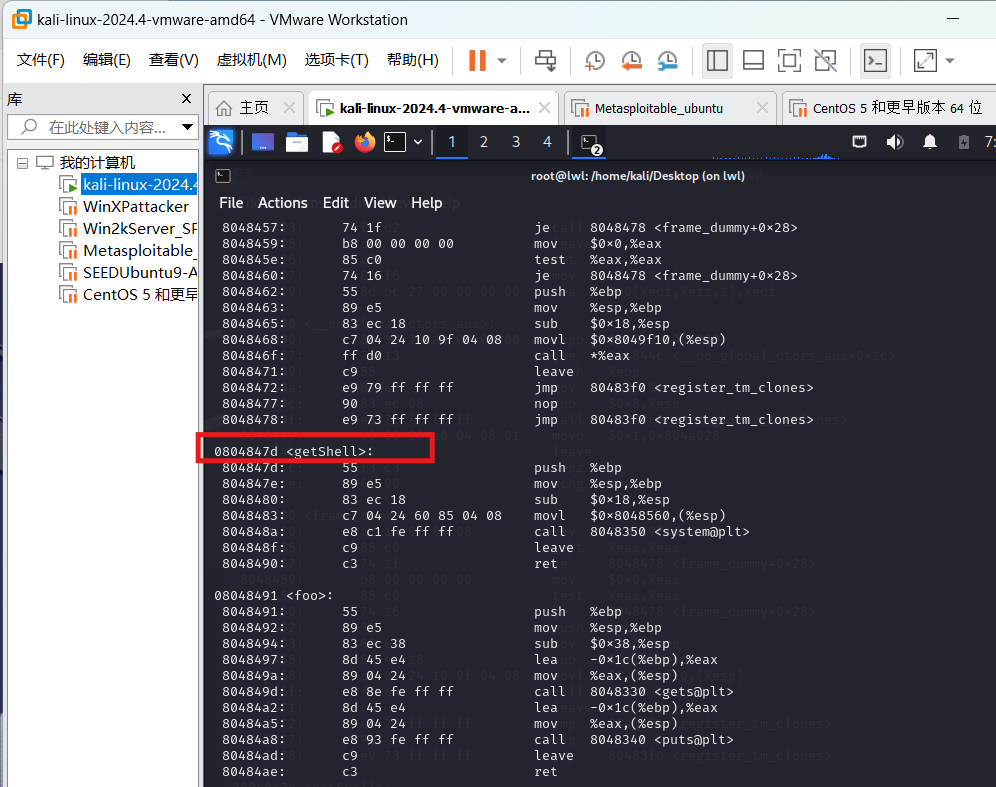Click the battery status tray icon
This screenshot has width=996, height=787.
964,142
